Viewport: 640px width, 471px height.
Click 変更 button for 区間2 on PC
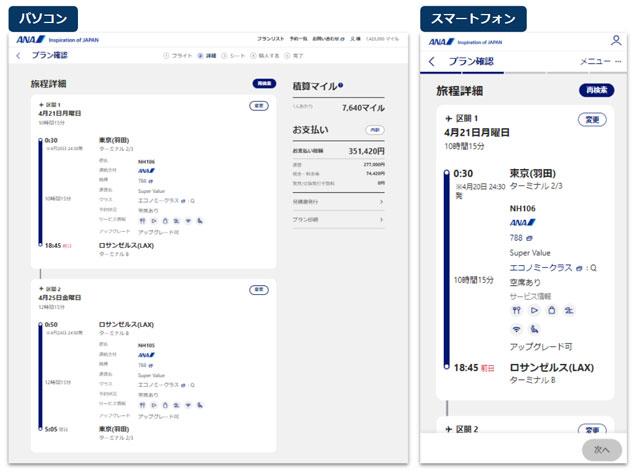click(x=259, y=289)
